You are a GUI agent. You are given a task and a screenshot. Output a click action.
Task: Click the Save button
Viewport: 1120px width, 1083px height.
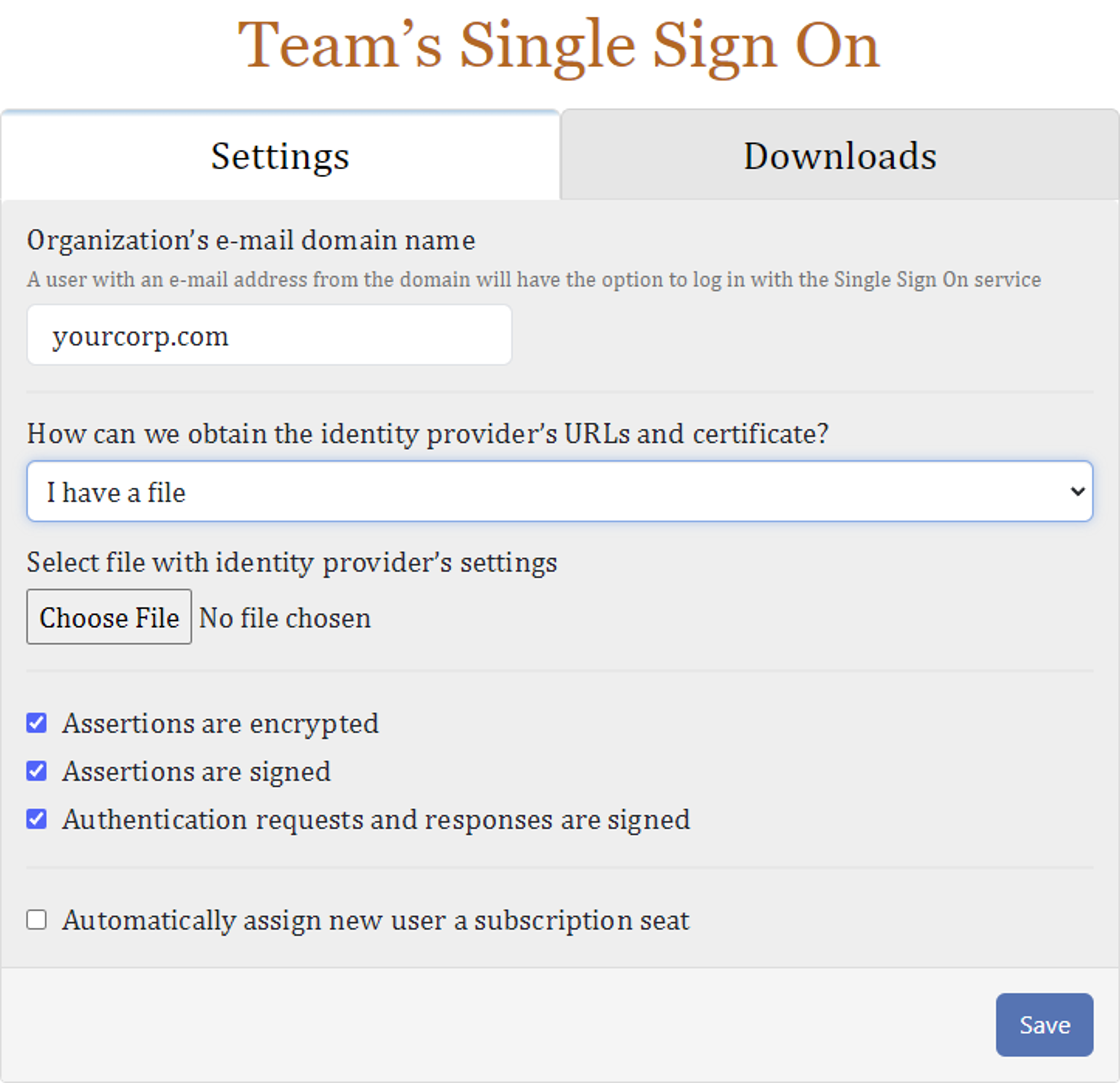(x=1044, y=1025)
